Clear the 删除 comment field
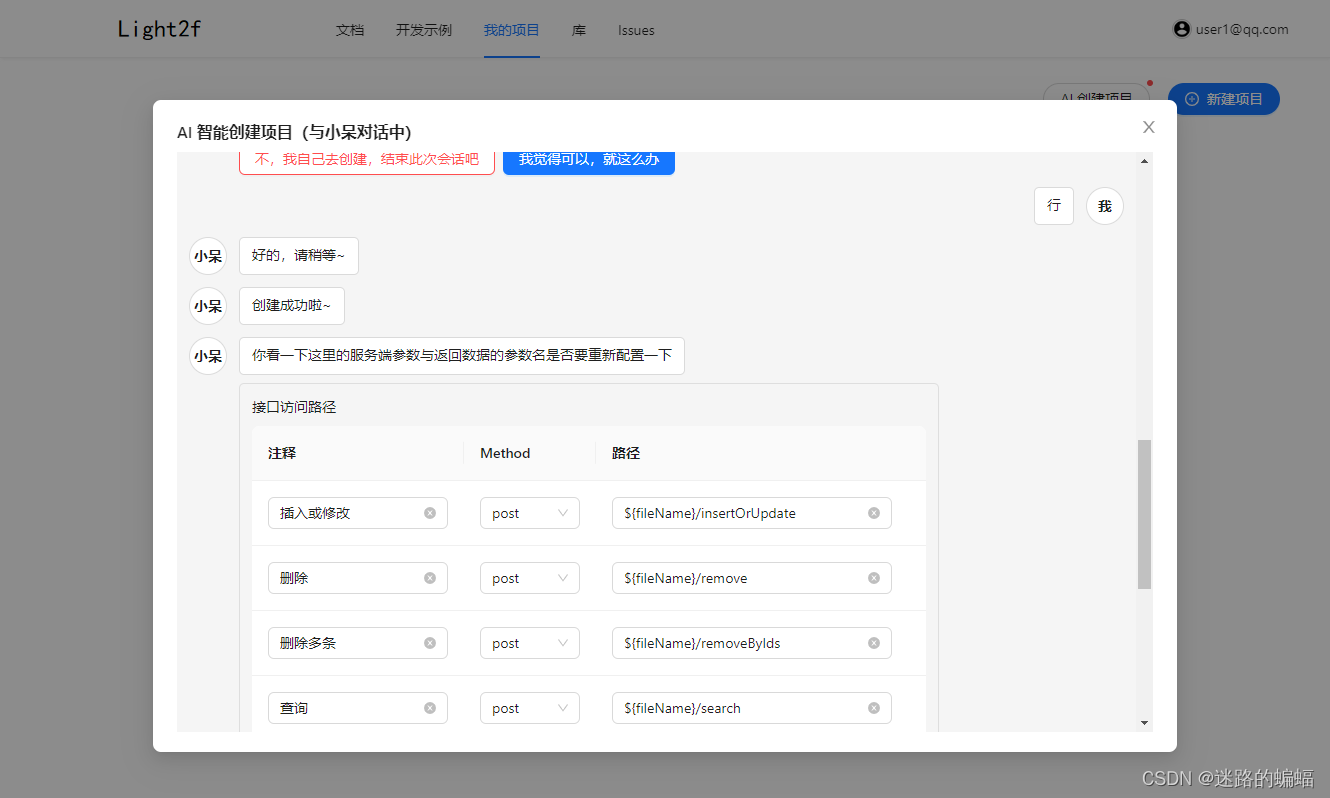Screen dimensions: 1330x798 [430, 578]
